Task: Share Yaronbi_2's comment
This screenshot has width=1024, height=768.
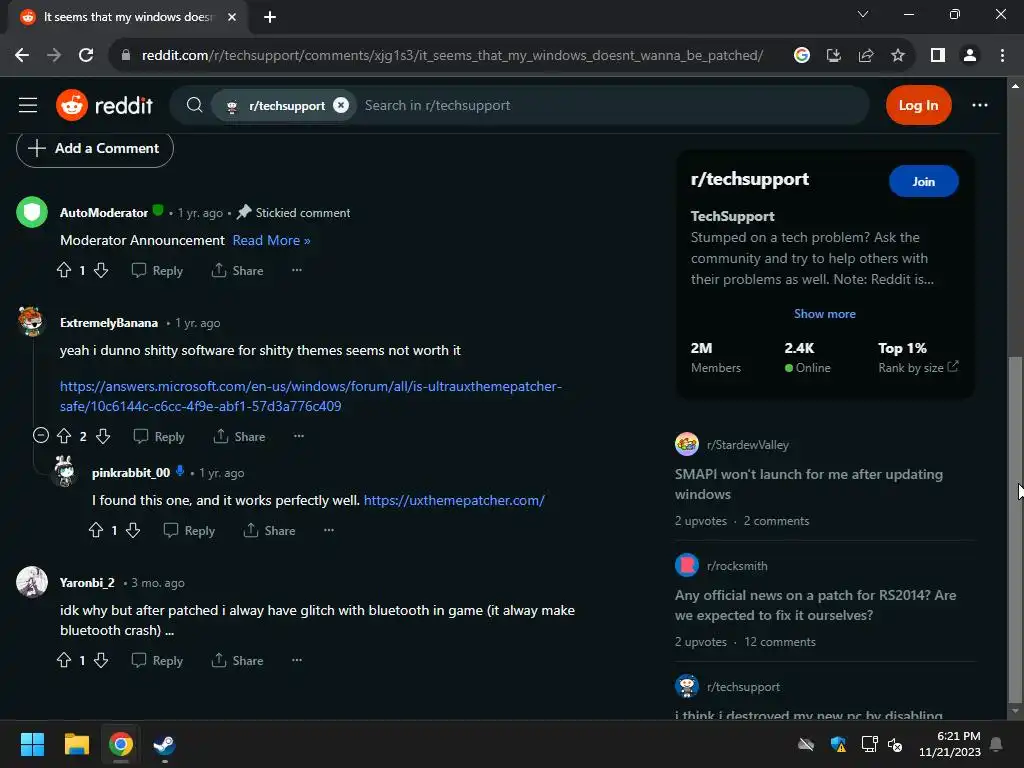Action: pyautogui.click(x=237, y=660)
